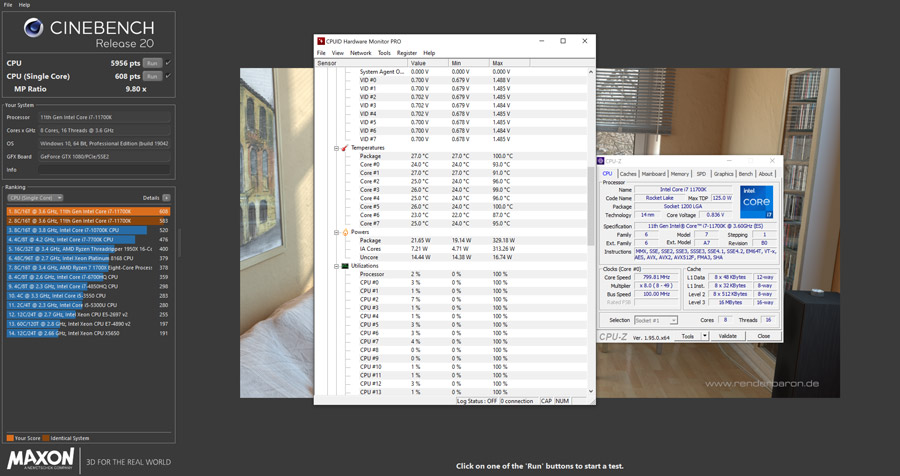Viewport: 900px width, 476px height.
Task: Open the CPU (Single Core) ranking dropdown
Action: [x=35, y=198]
